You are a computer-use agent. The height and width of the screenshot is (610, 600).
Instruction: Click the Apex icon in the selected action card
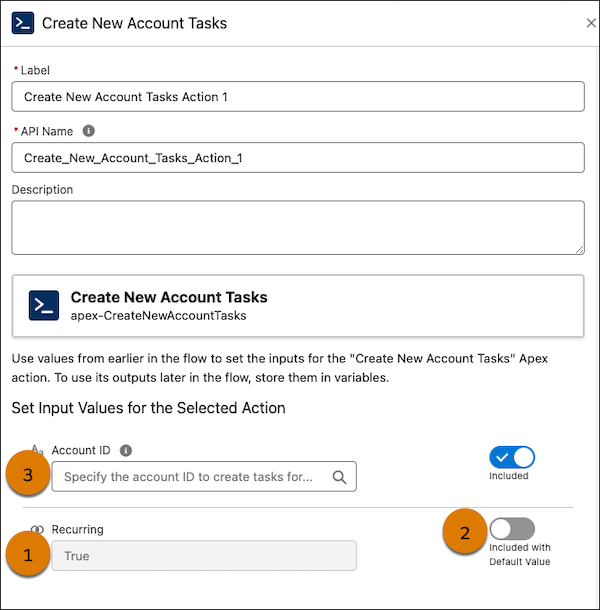point(44,305)
